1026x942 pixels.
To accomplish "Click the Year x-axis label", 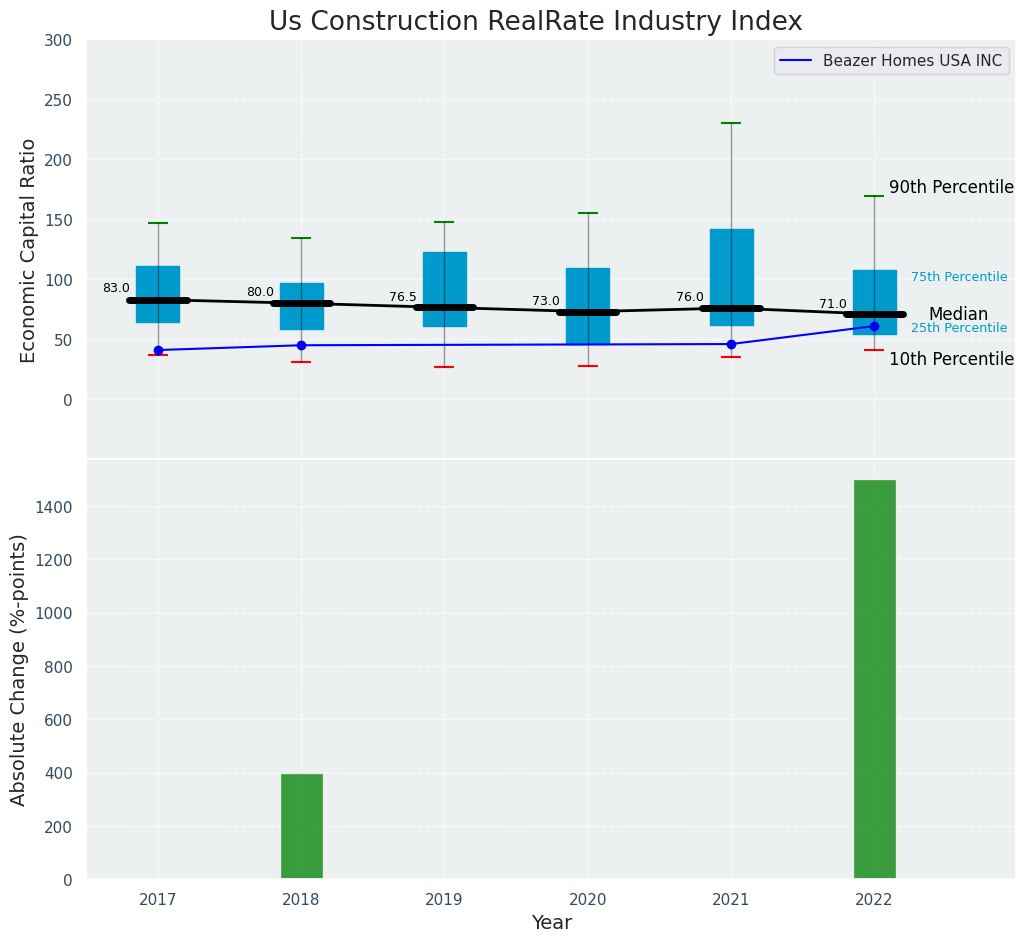I will click(x=551, y=923).
